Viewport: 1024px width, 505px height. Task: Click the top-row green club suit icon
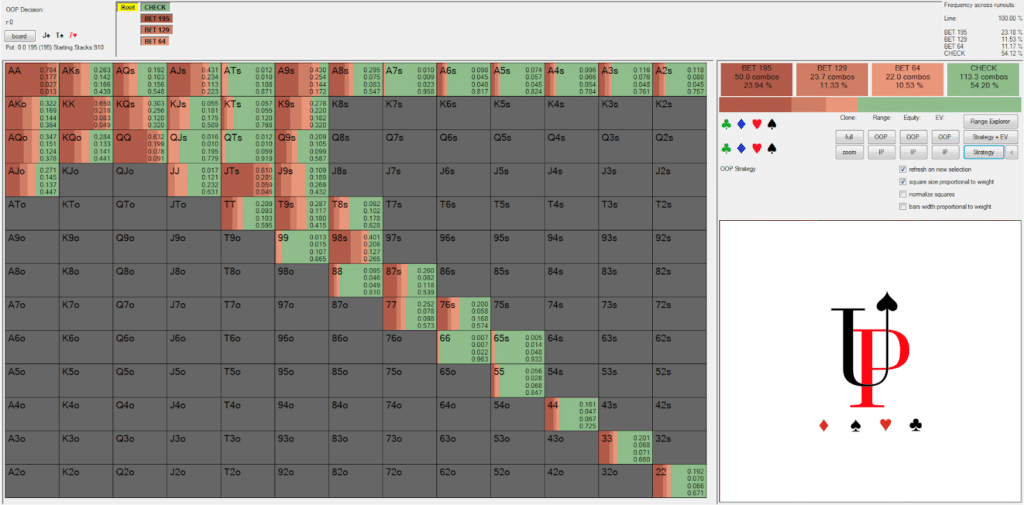(726, 125)
